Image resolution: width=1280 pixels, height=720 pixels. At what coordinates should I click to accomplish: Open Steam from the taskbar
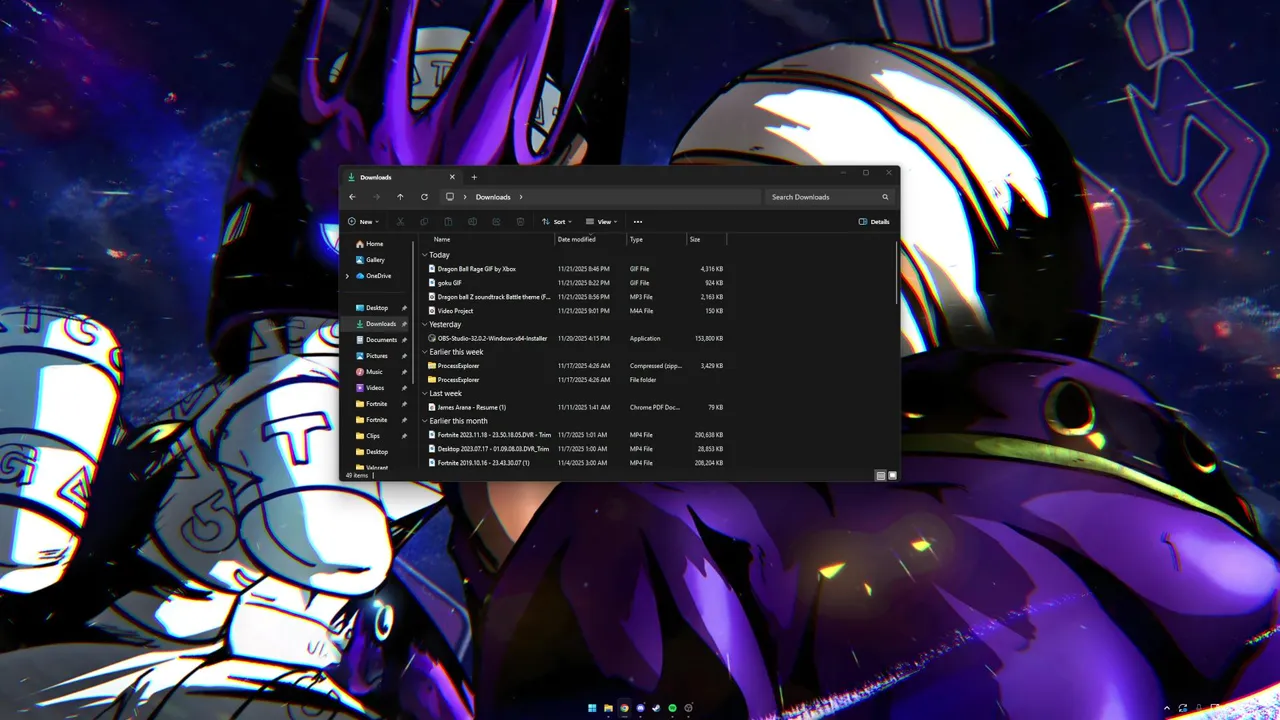coord(656,708)
